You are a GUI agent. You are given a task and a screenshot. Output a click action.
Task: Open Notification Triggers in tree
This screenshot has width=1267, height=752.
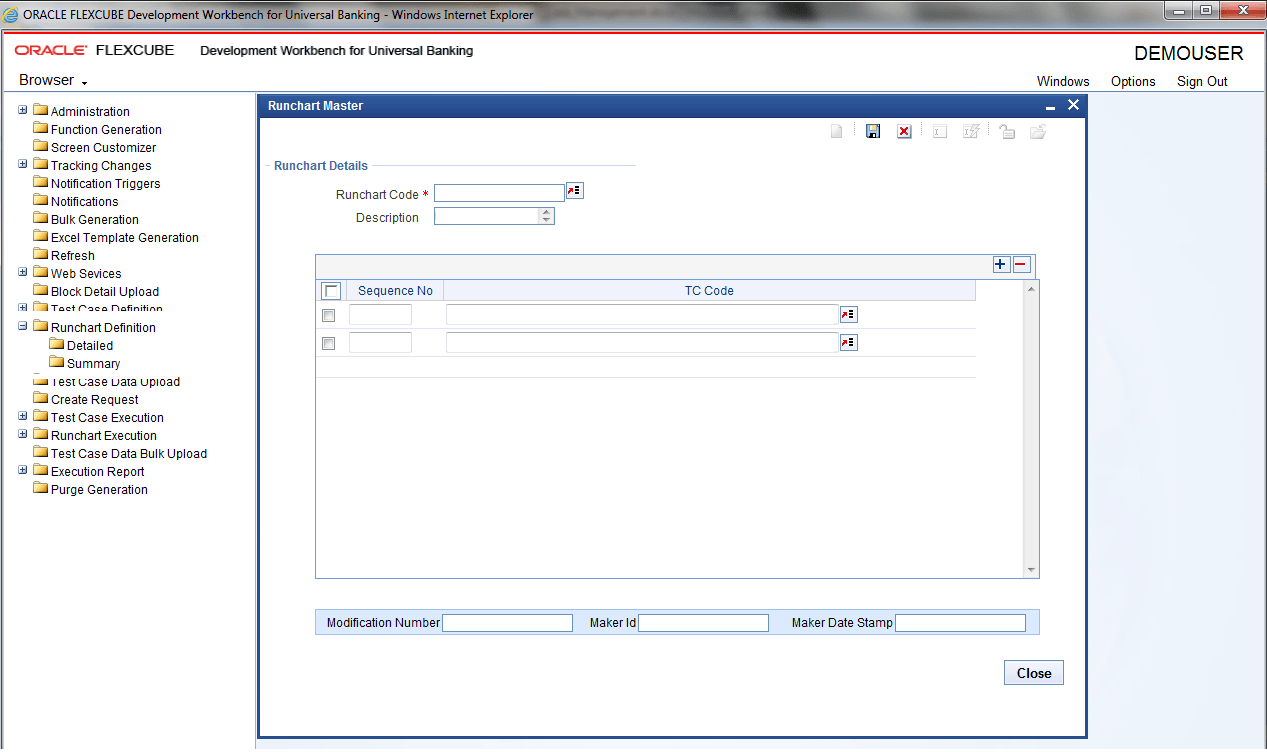coord(105,183)
